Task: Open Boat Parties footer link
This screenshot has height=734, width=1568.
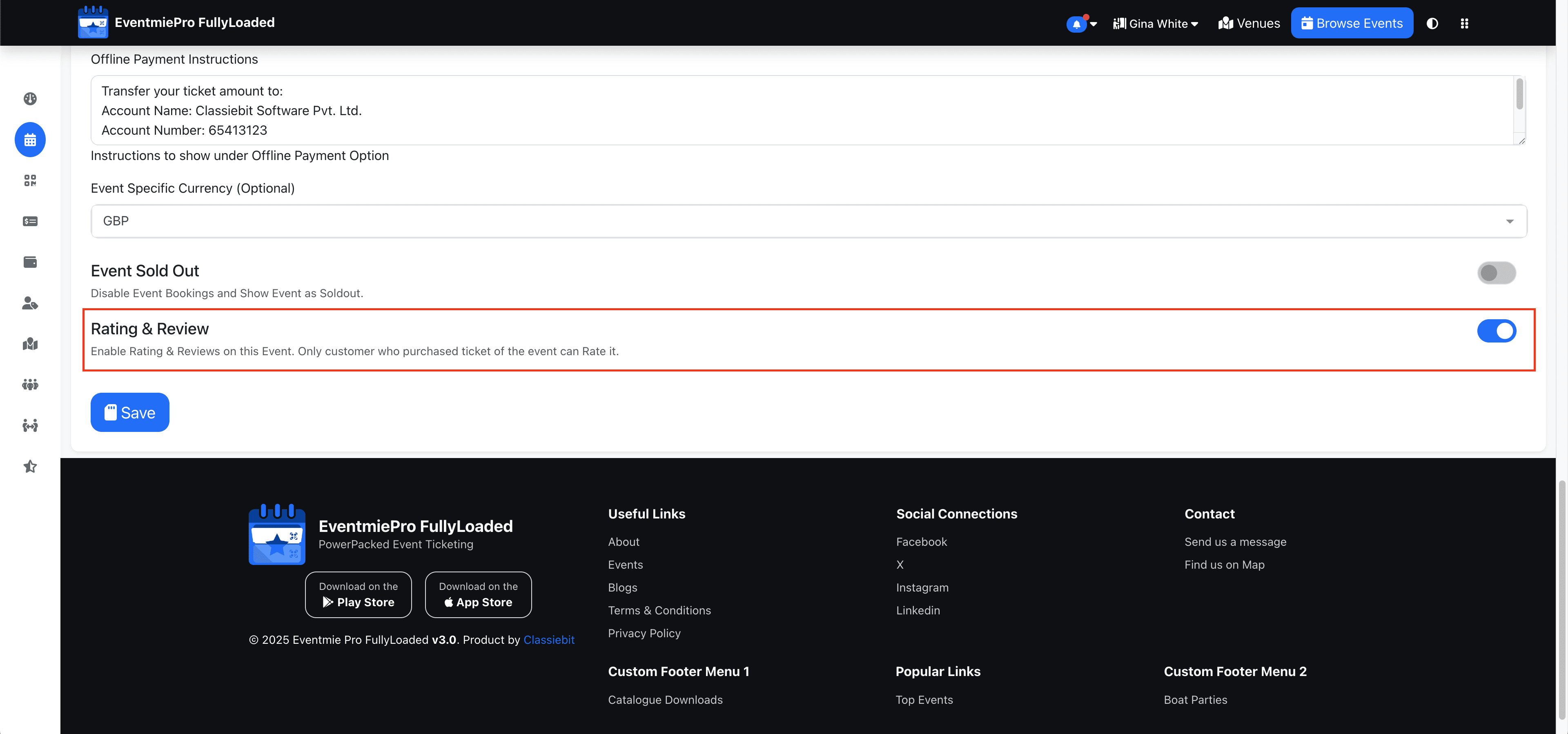Action: click(1195, 699)
